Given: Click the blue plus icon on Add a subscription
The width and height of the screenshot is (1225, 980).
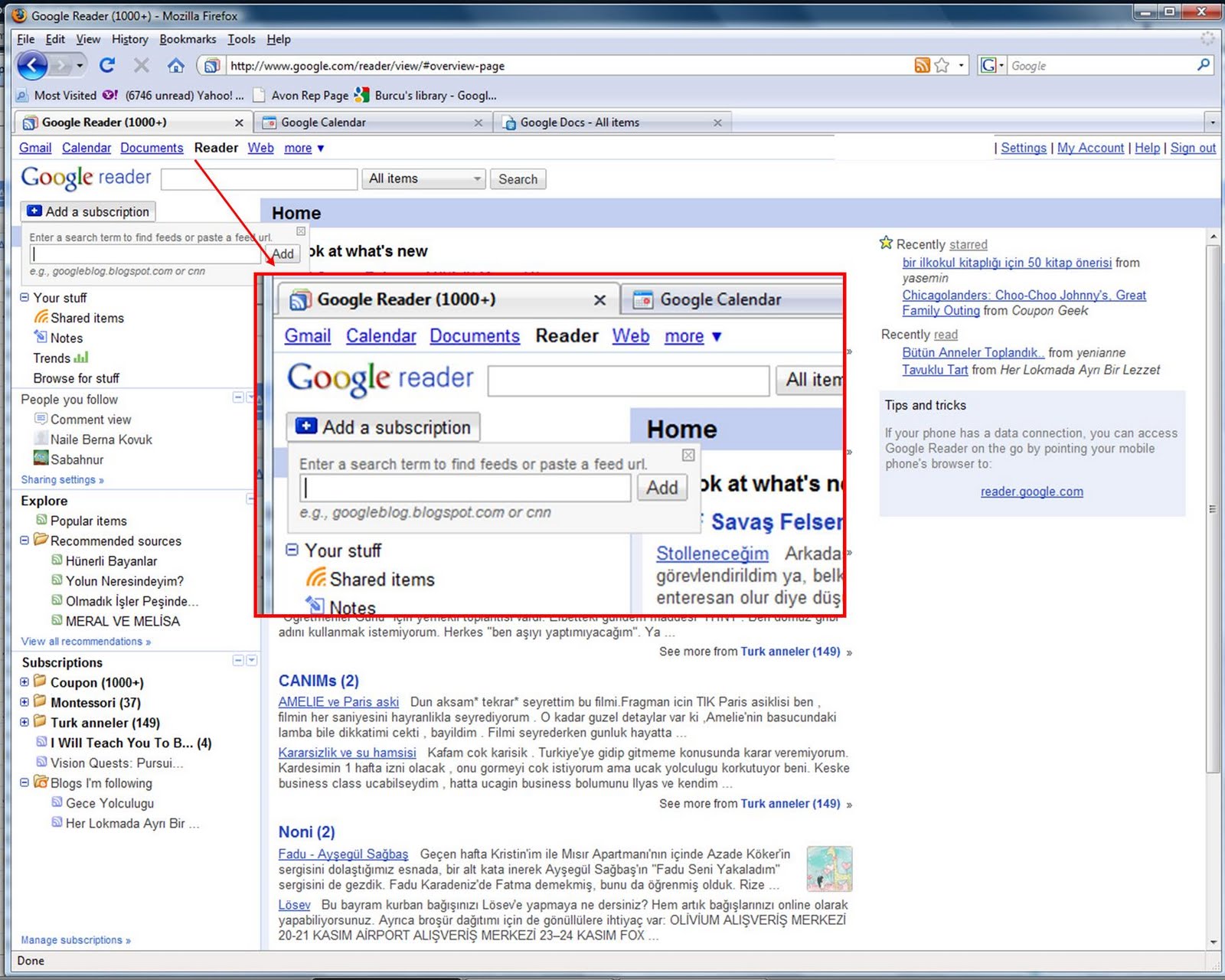Looking at the screenshot, I should (x=34, y=211).
